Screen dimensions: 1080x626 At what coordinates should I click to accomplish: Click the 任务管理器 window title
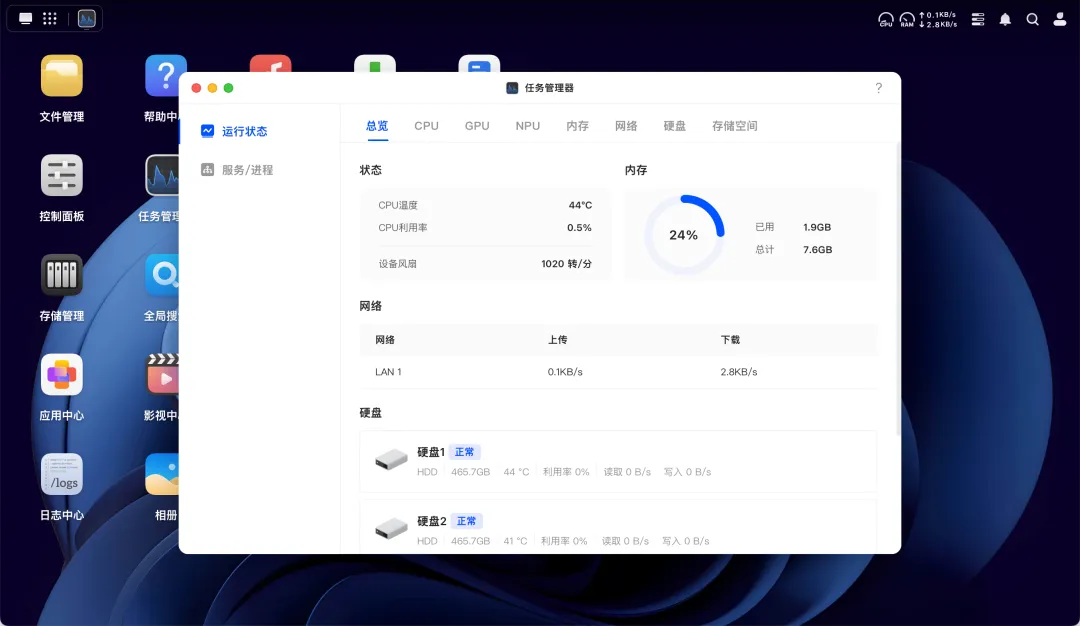tap(549, 88)
